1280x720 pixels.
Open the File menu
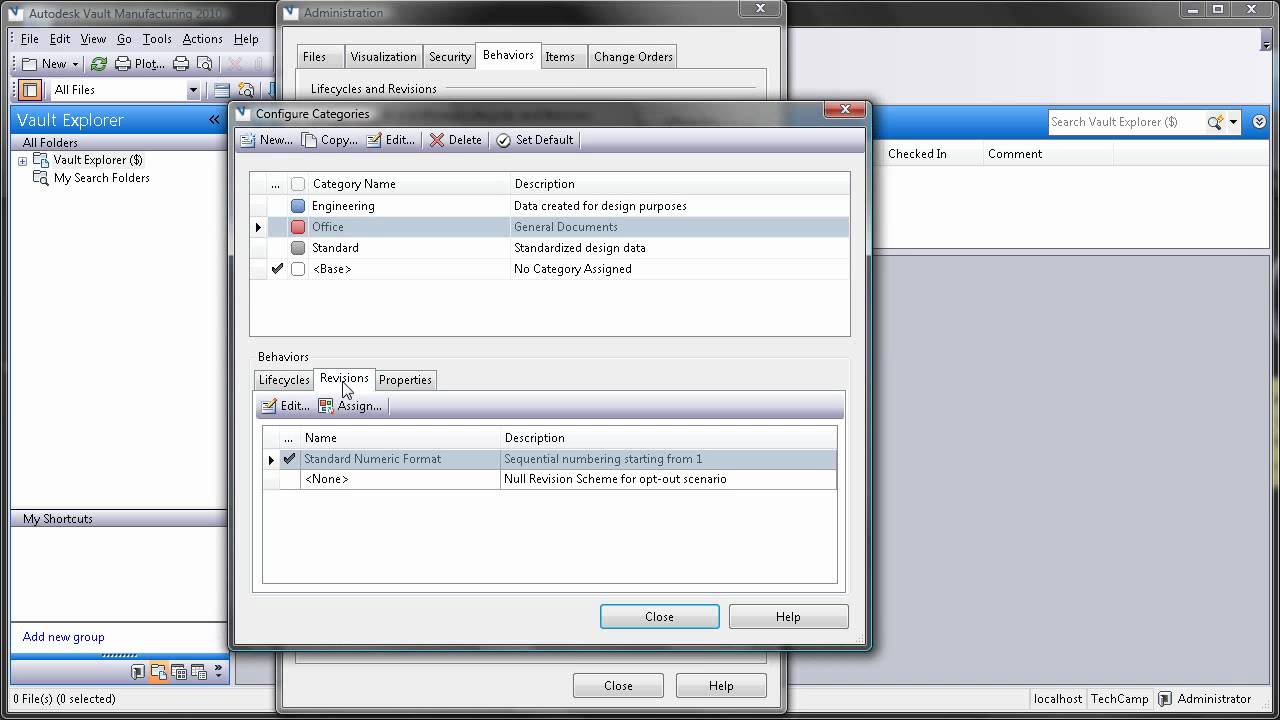pyautogui.click(x=30, y=39)
